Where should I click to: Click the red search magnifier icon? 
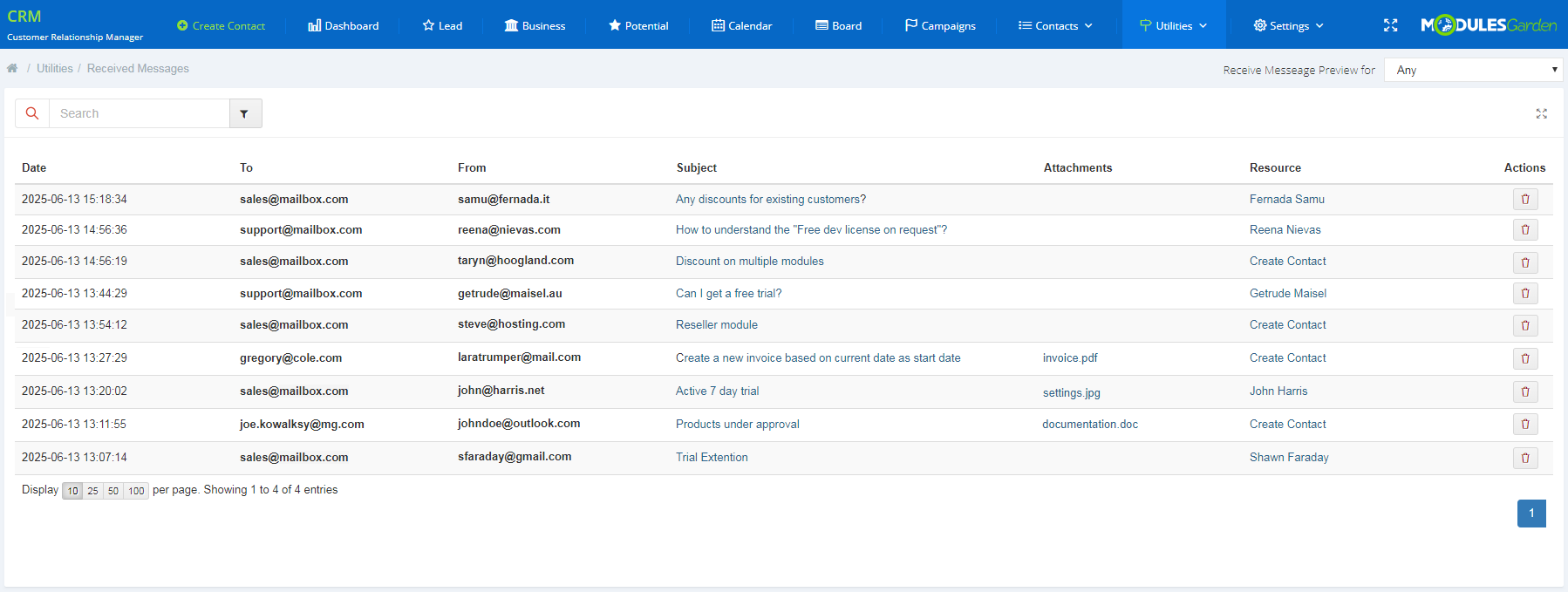[32, 113]
